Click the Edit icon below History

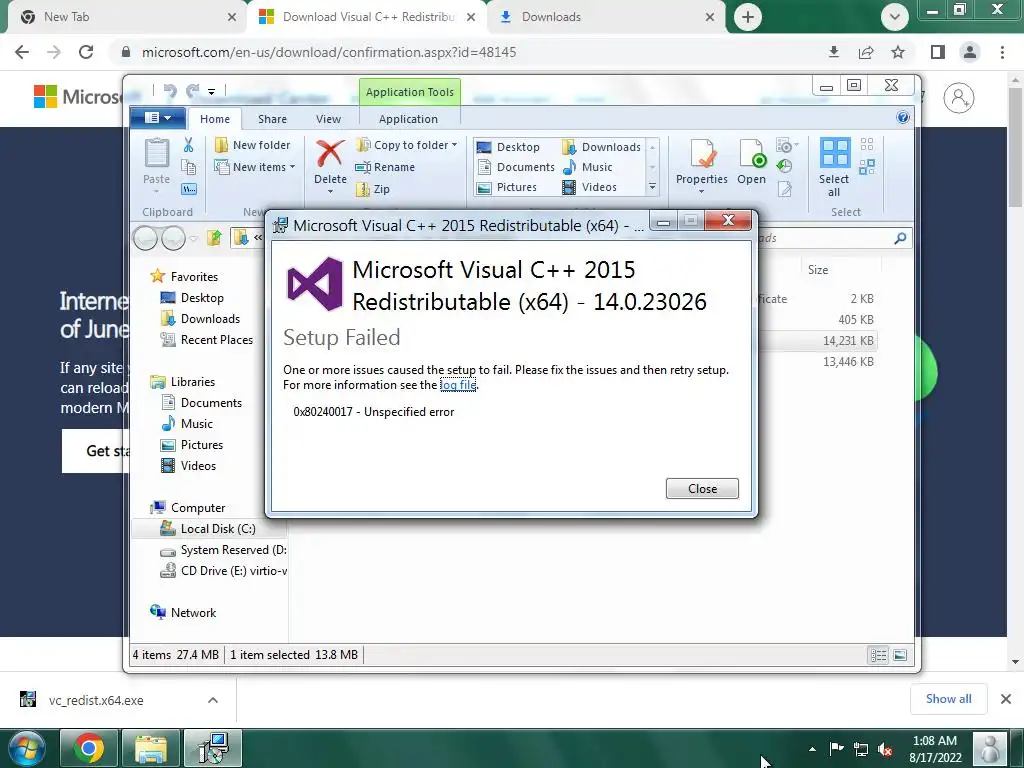pos(784,189)
